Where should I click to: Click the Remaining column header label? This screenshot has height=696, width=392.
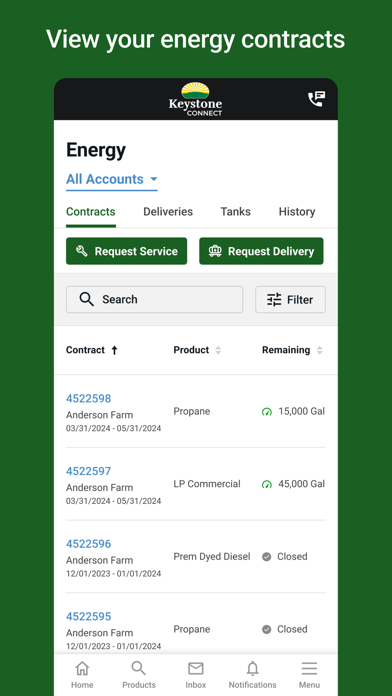pos(286,350)
